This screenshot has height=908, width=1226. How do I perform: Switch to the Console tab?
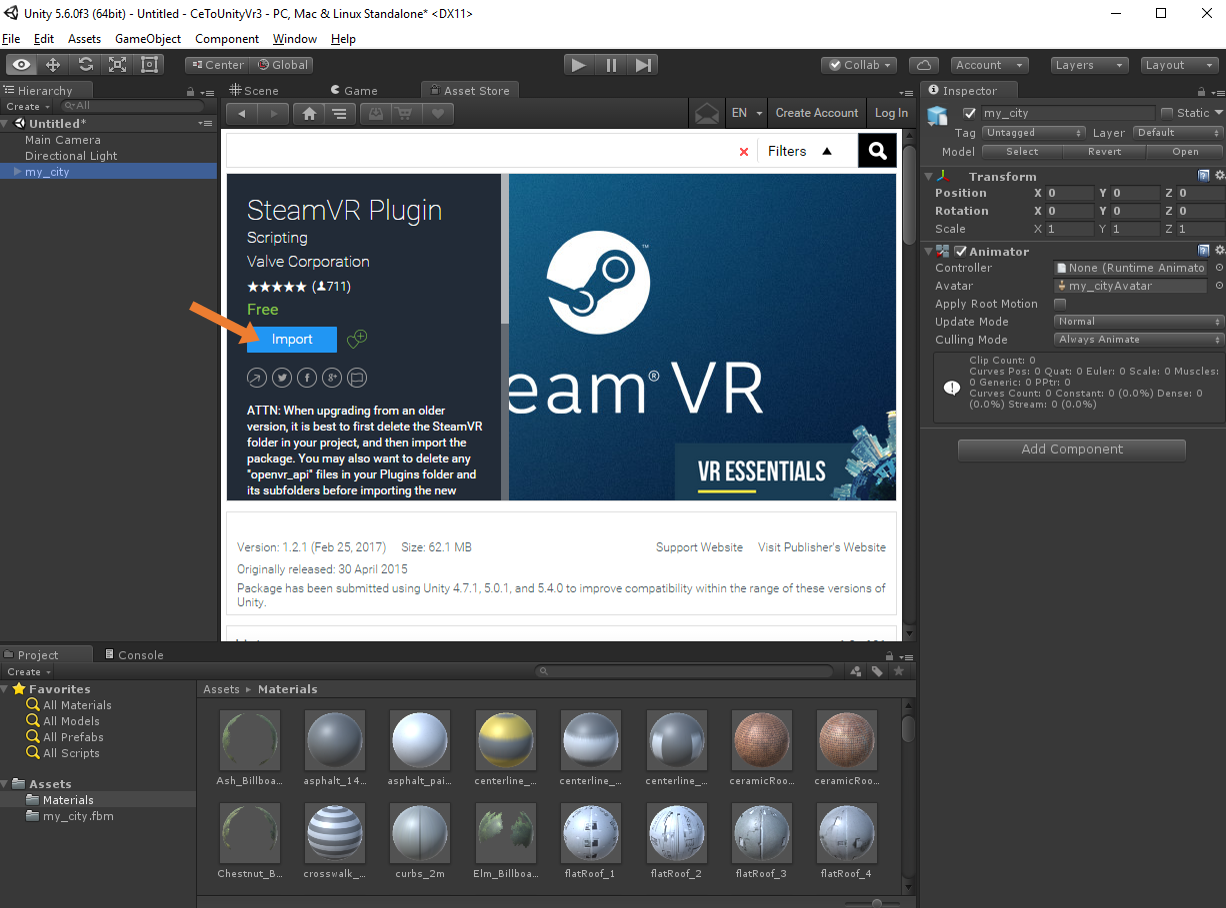coord(134,655)
